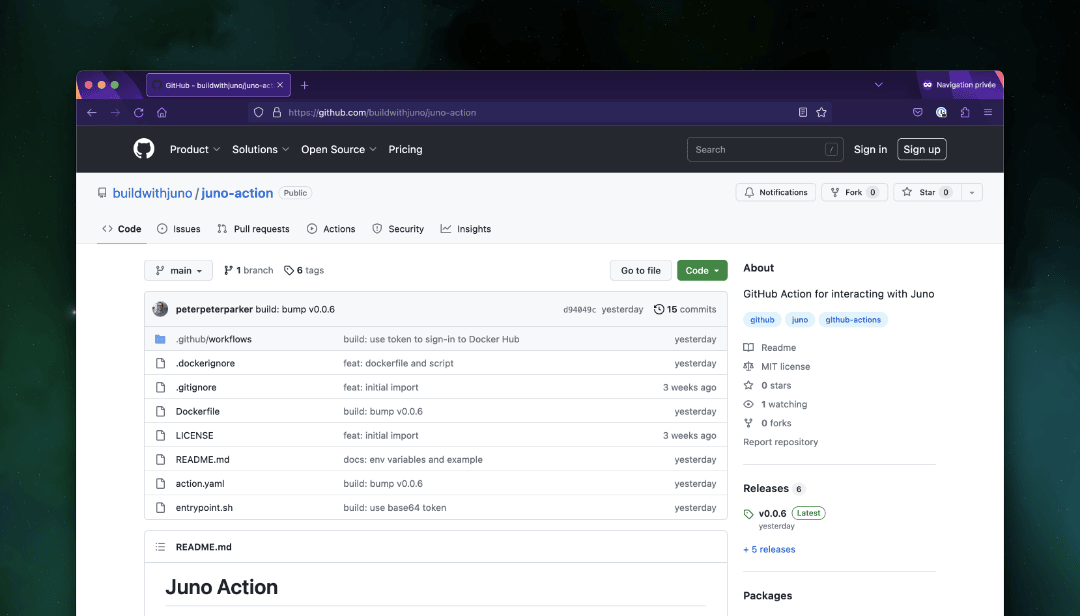
Task: Bookmark page using the star icon in URL bar
Action: pyautogui.click(x=821, y=113)
